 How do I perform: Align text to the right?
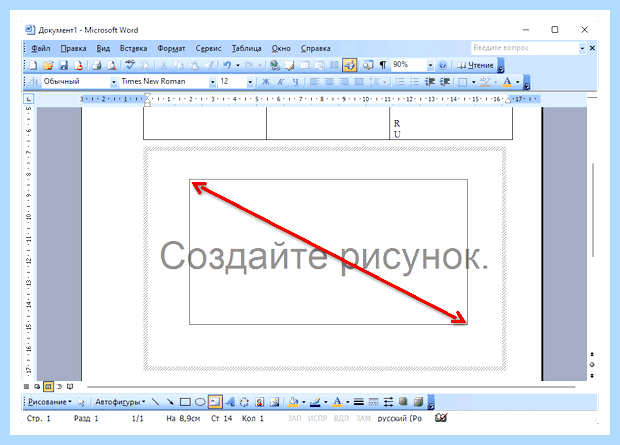344,82
